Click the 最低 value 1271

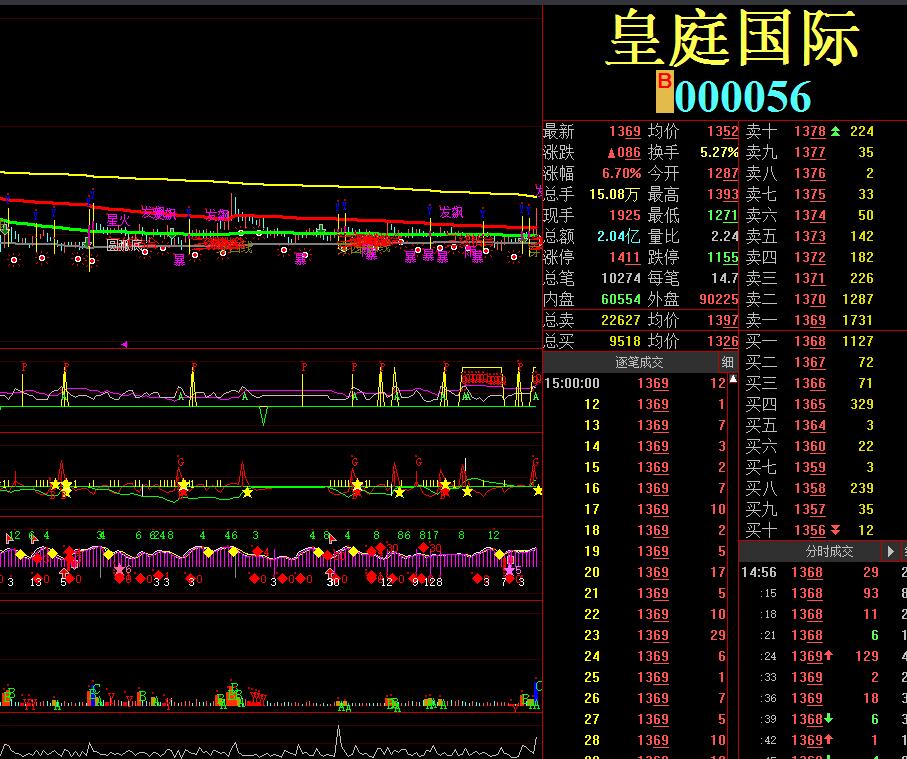pos(722,216)
